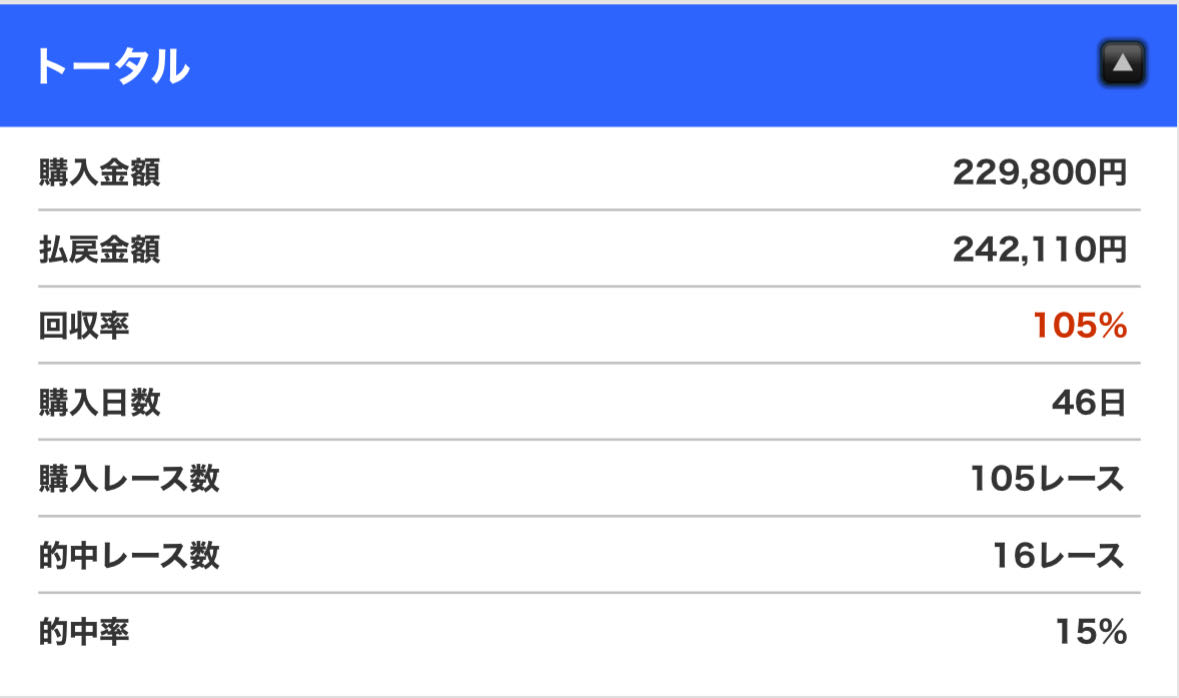Click the blue header bar's empty middle area
1179x698 pixels.
(x=640, y=67)
